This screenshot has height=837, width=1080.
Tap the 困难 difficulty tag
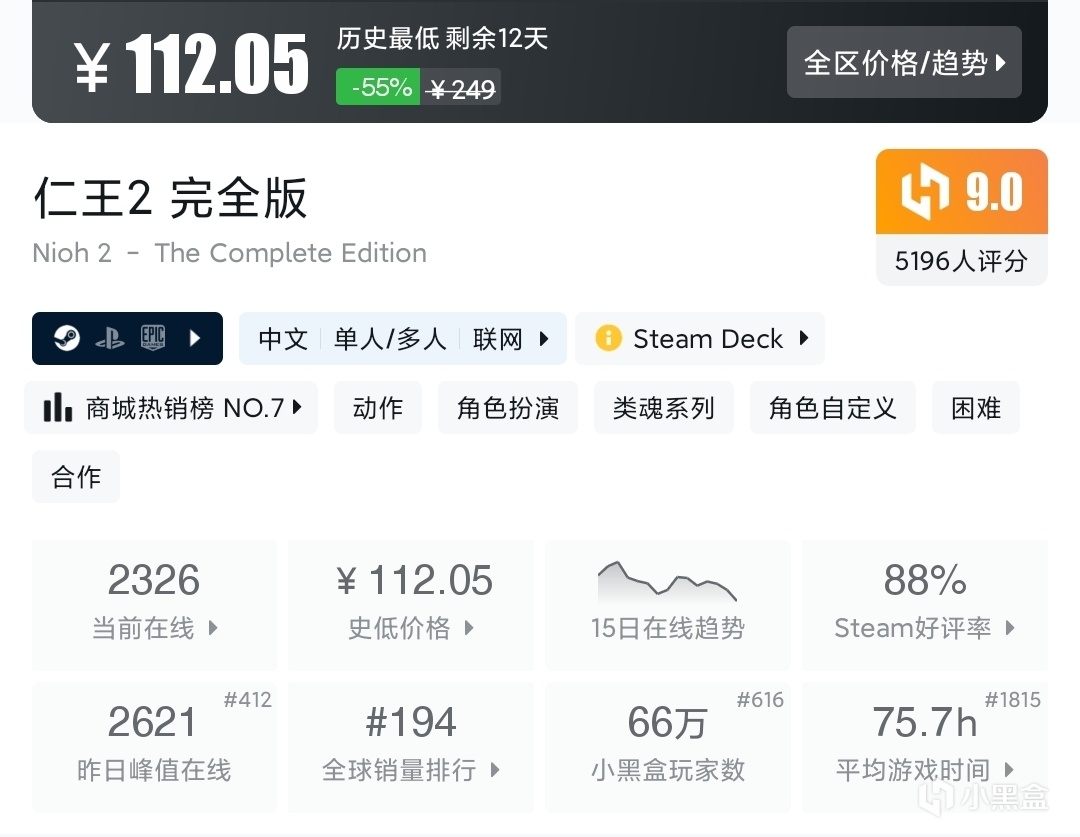pyautogui.click(x=976, y=408)
